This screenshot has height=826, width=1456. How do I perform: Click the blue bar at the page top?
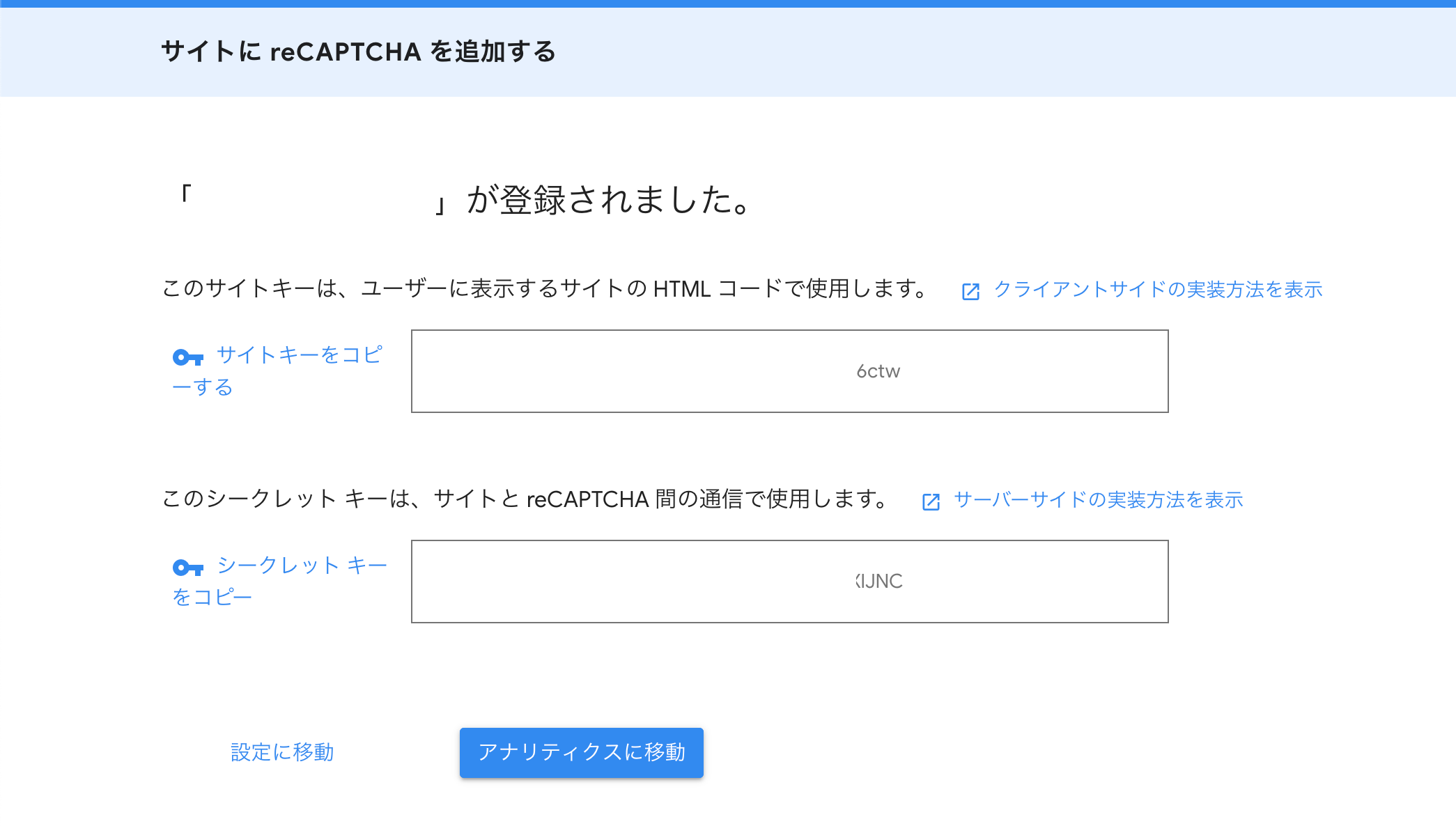pos(728,3)
